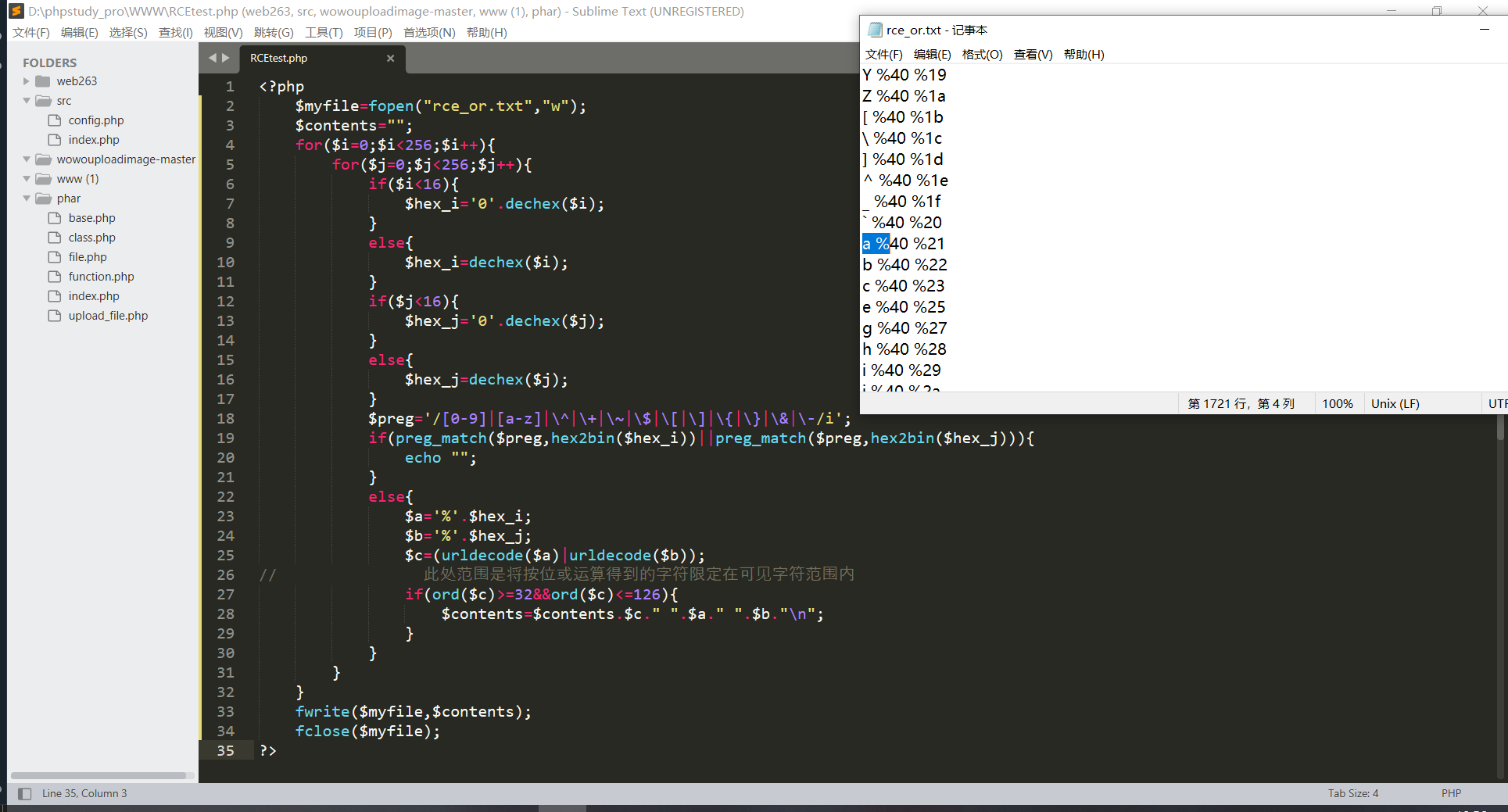This screenshot has height=812, width=1508.
Task: Click Unix (LF) in Notepad status bar
Action: coord(1395,403)
